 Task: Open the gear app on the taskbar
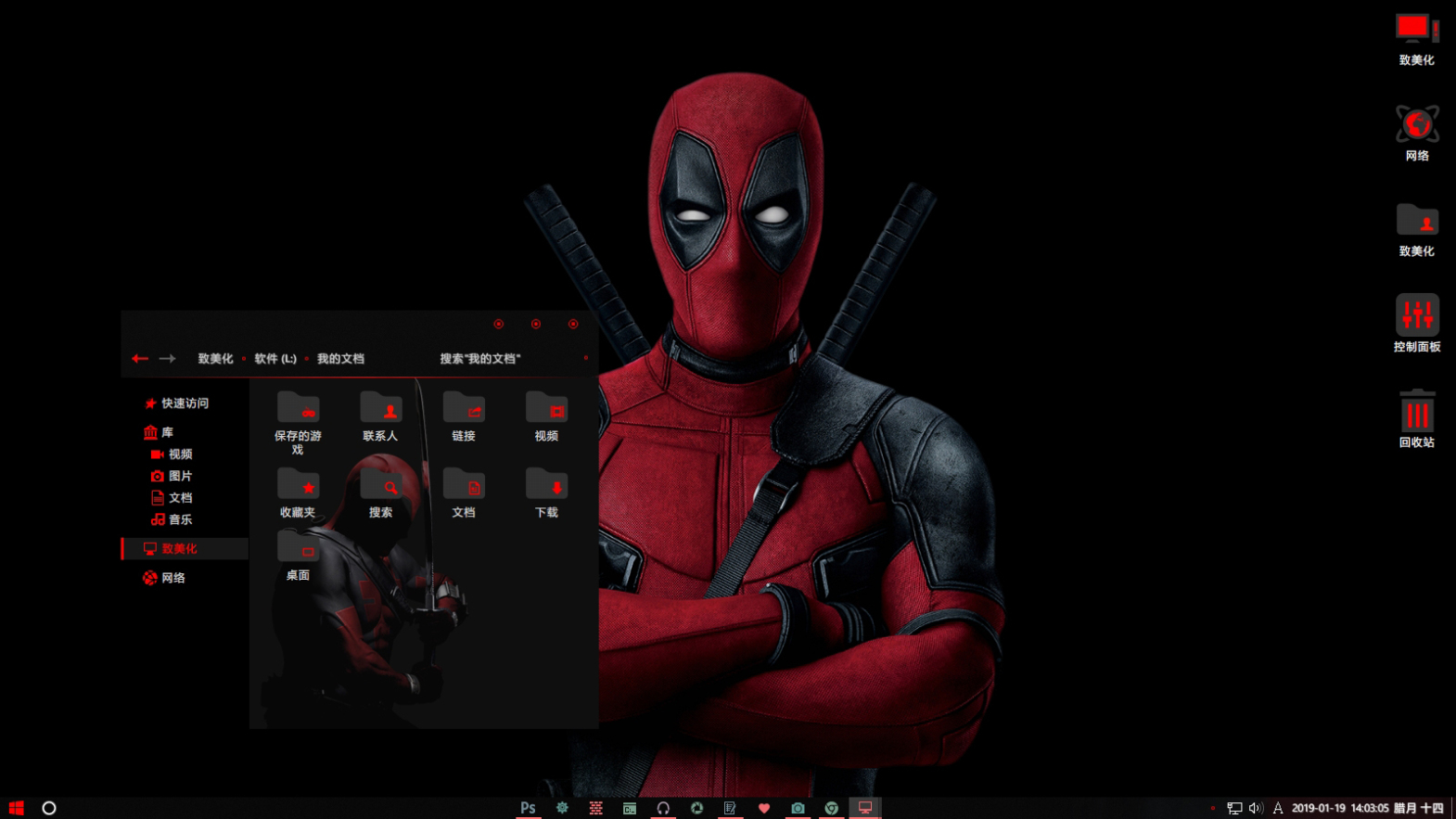[x=562, y=808]
